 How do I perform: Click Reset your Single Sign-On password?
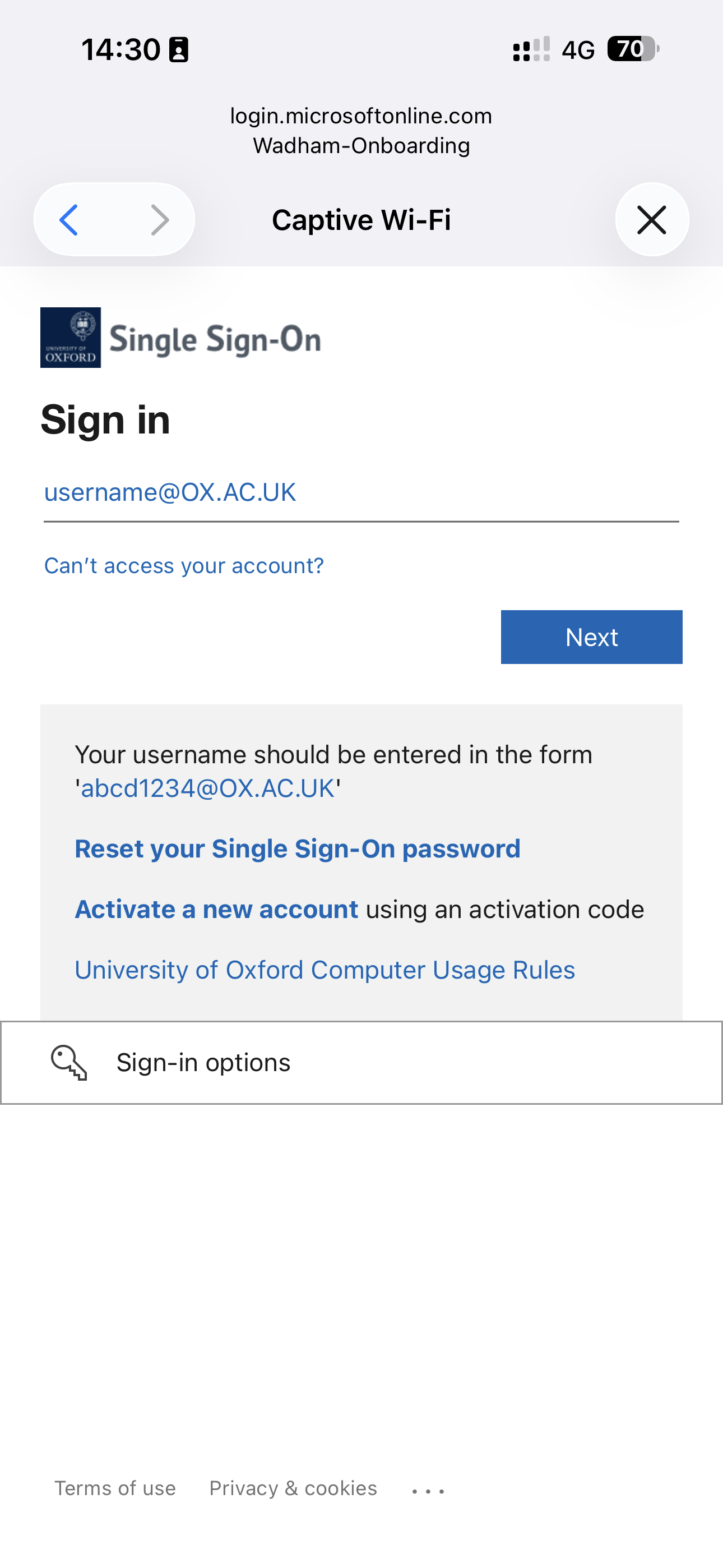coord(297,848)
